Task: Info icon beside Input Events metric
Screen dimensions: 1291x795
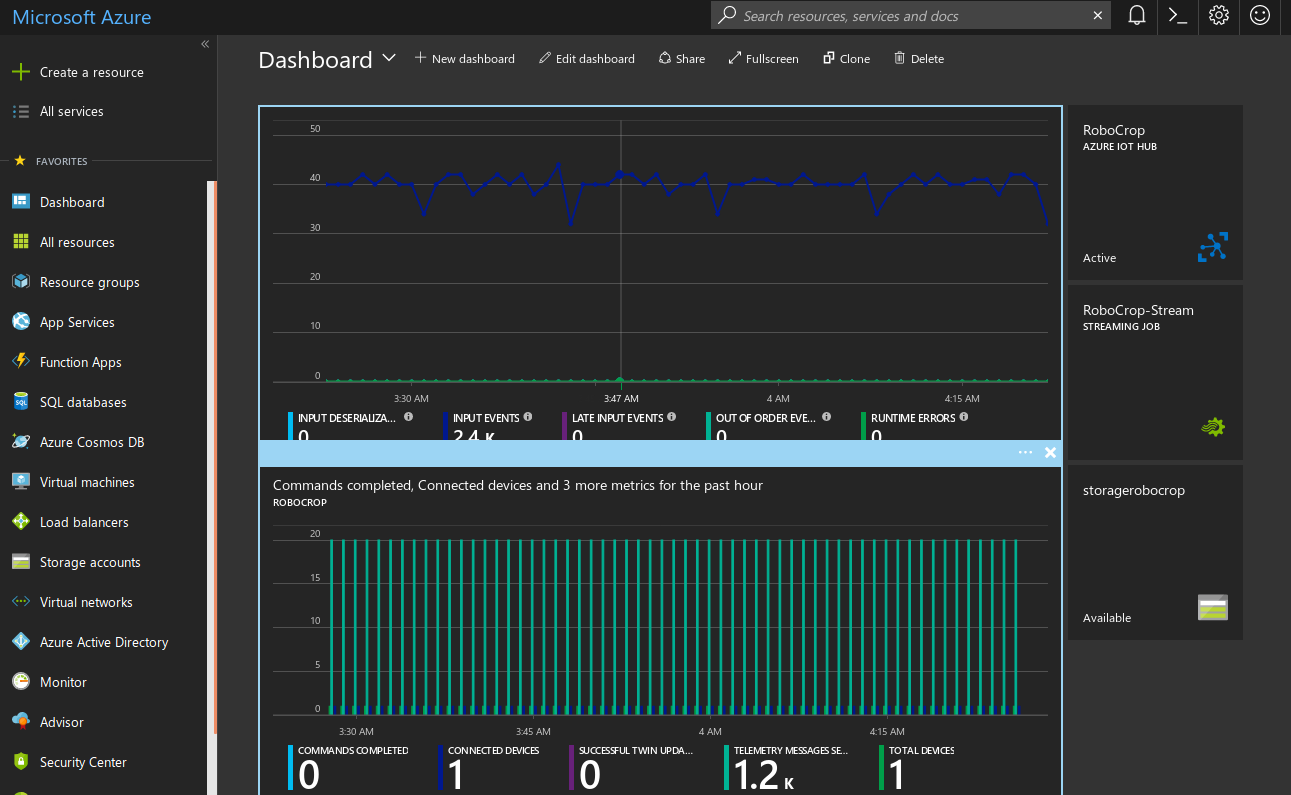Action: click(528, 417)
